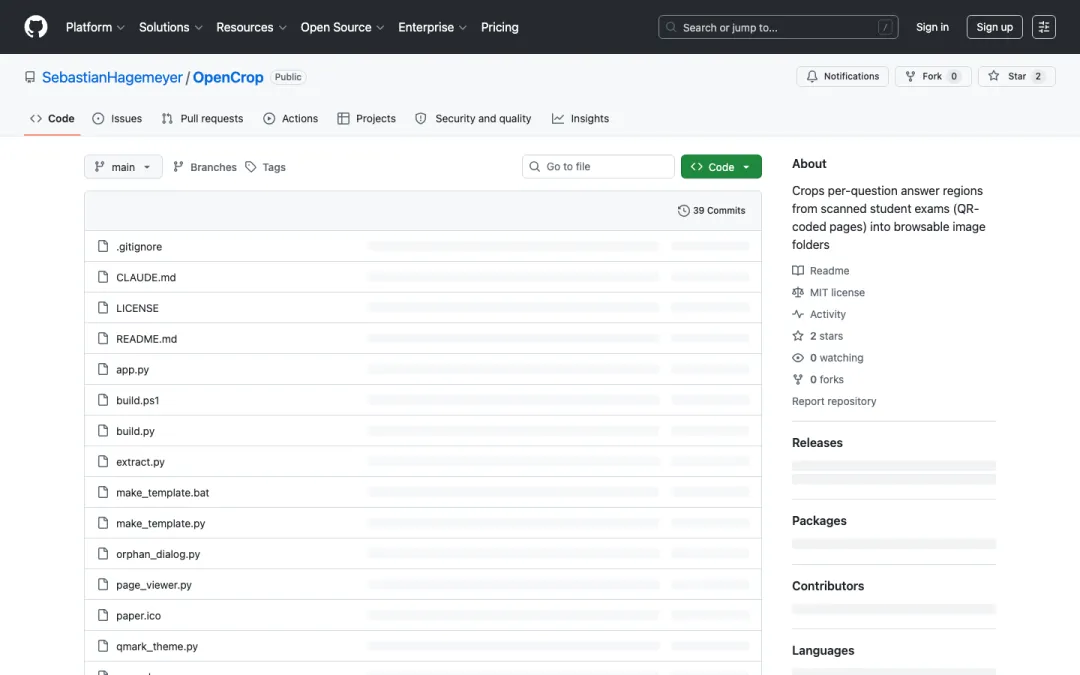Viewport: 1080px width, 675px height.
Task: Click the Sign in link
Action: 932,28
